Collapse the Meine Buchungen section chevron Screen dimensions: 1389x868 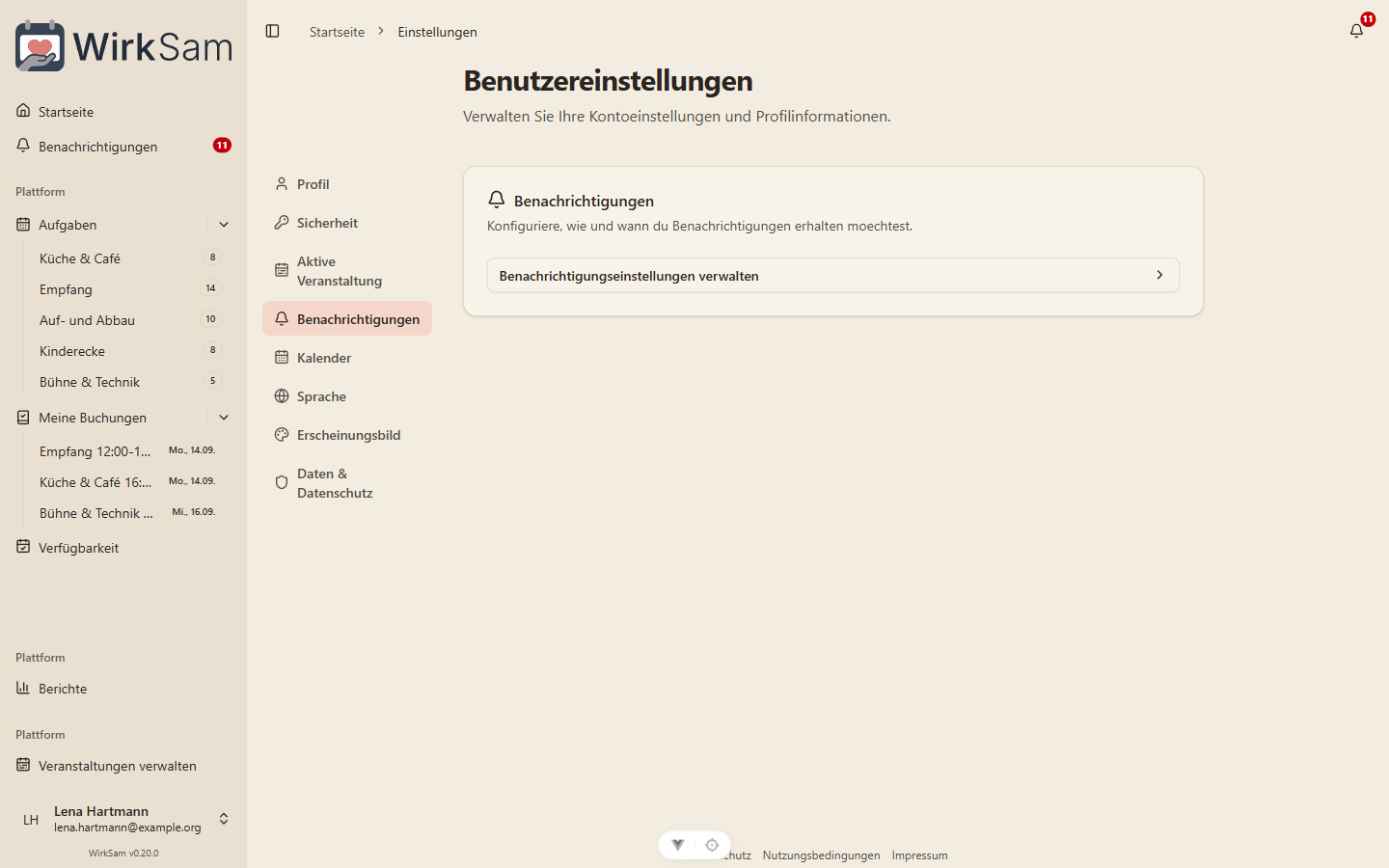pyautogui.click(x=224, y=418)
